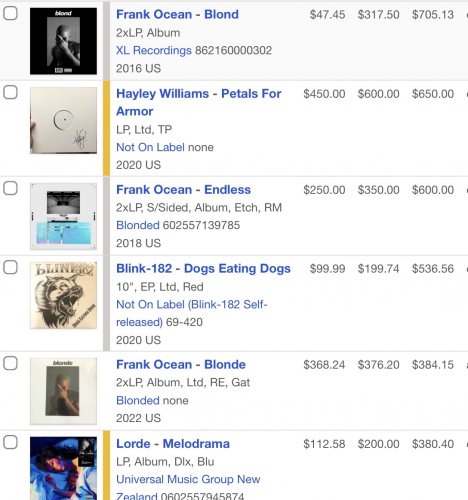Check the box for Frank Ocean Blond
Image resolution: width=468 pixels, height=500 pixels.
10,13
